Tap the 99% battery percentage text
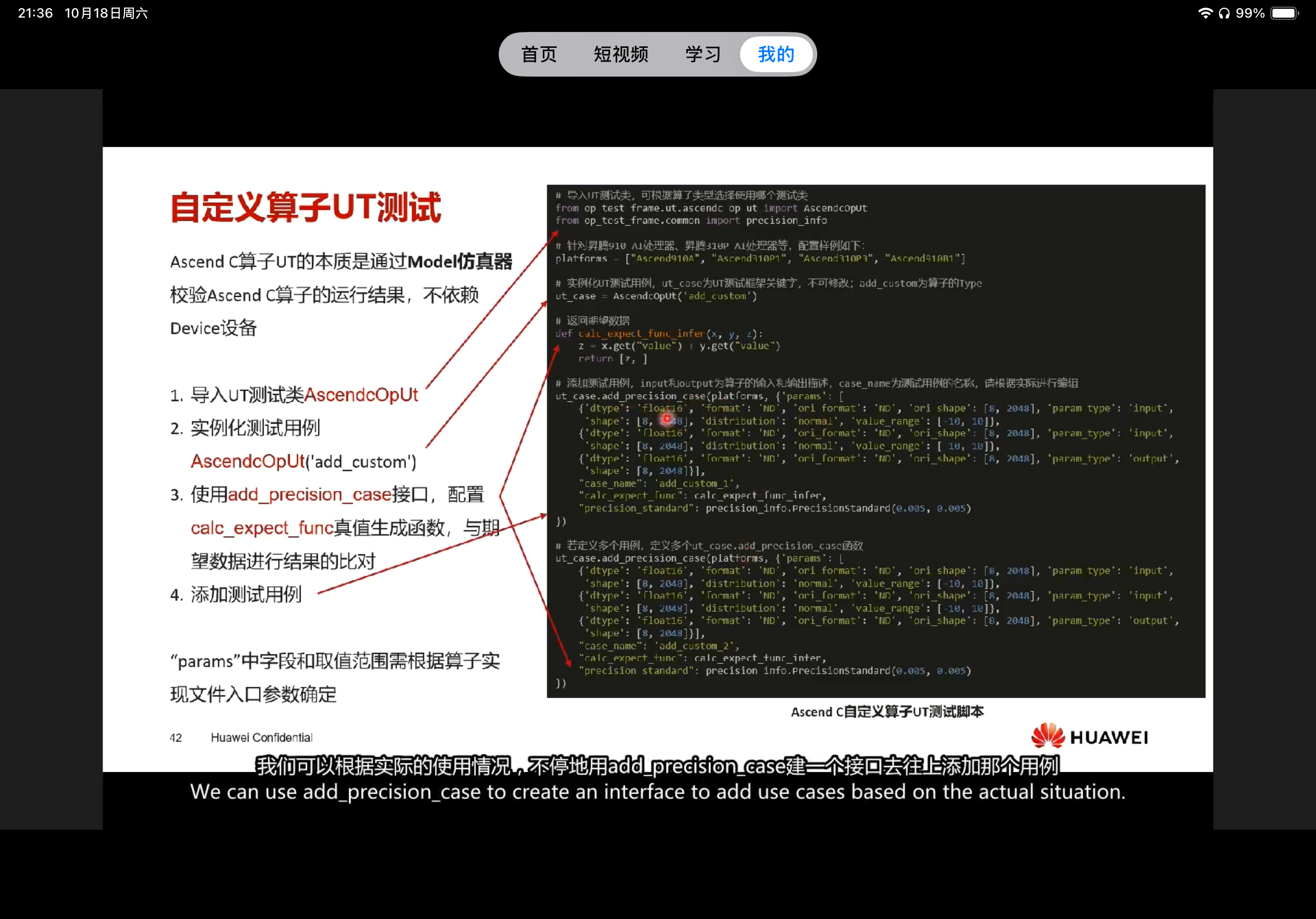 [1250, 13]
